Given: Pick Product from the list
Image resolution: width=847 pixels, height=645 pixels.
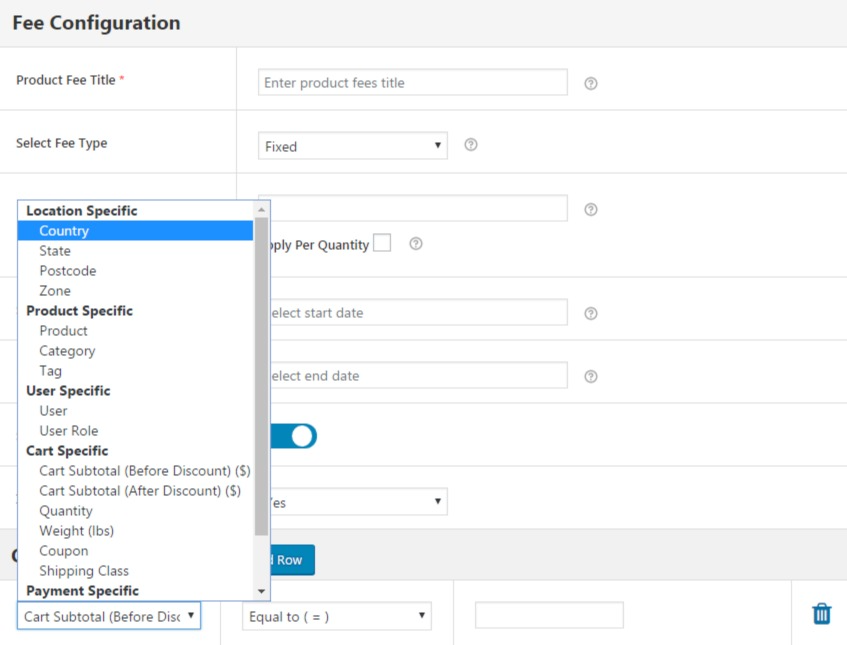Looking at the screenshot, I should [x=135, y=331].
